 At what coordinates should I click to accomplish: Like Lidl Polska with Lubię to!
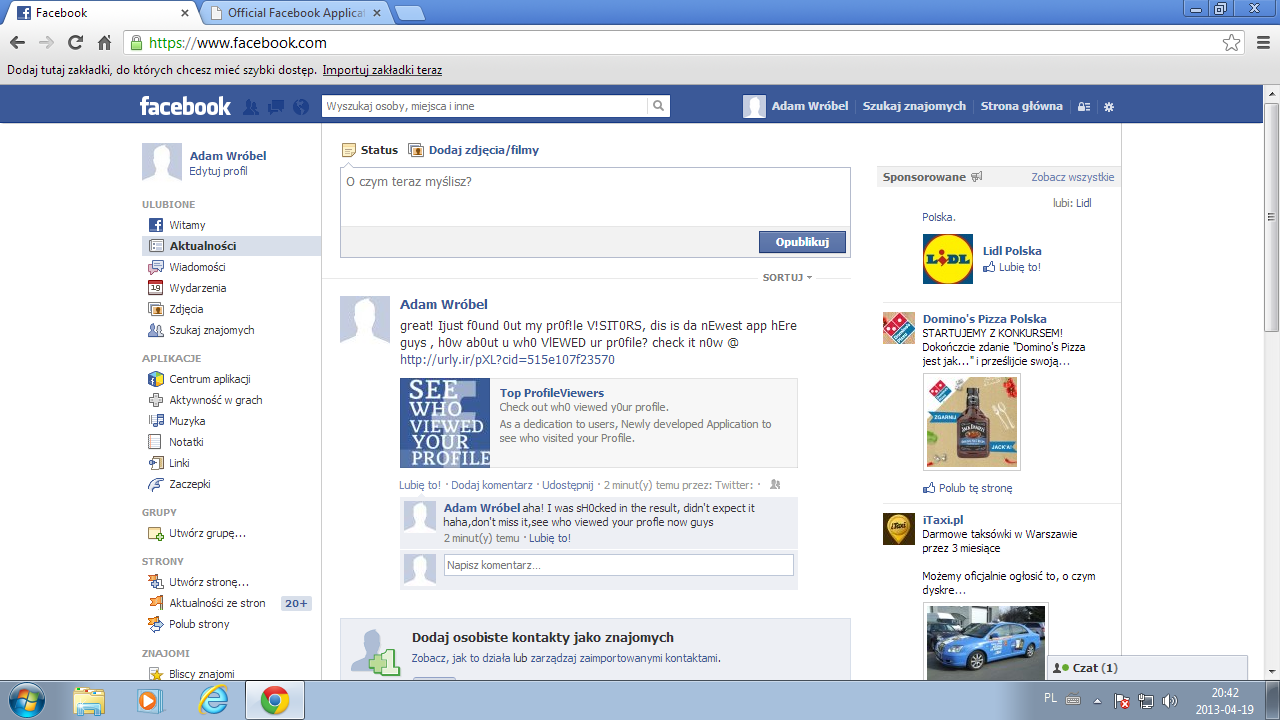tap(1012, 267)
